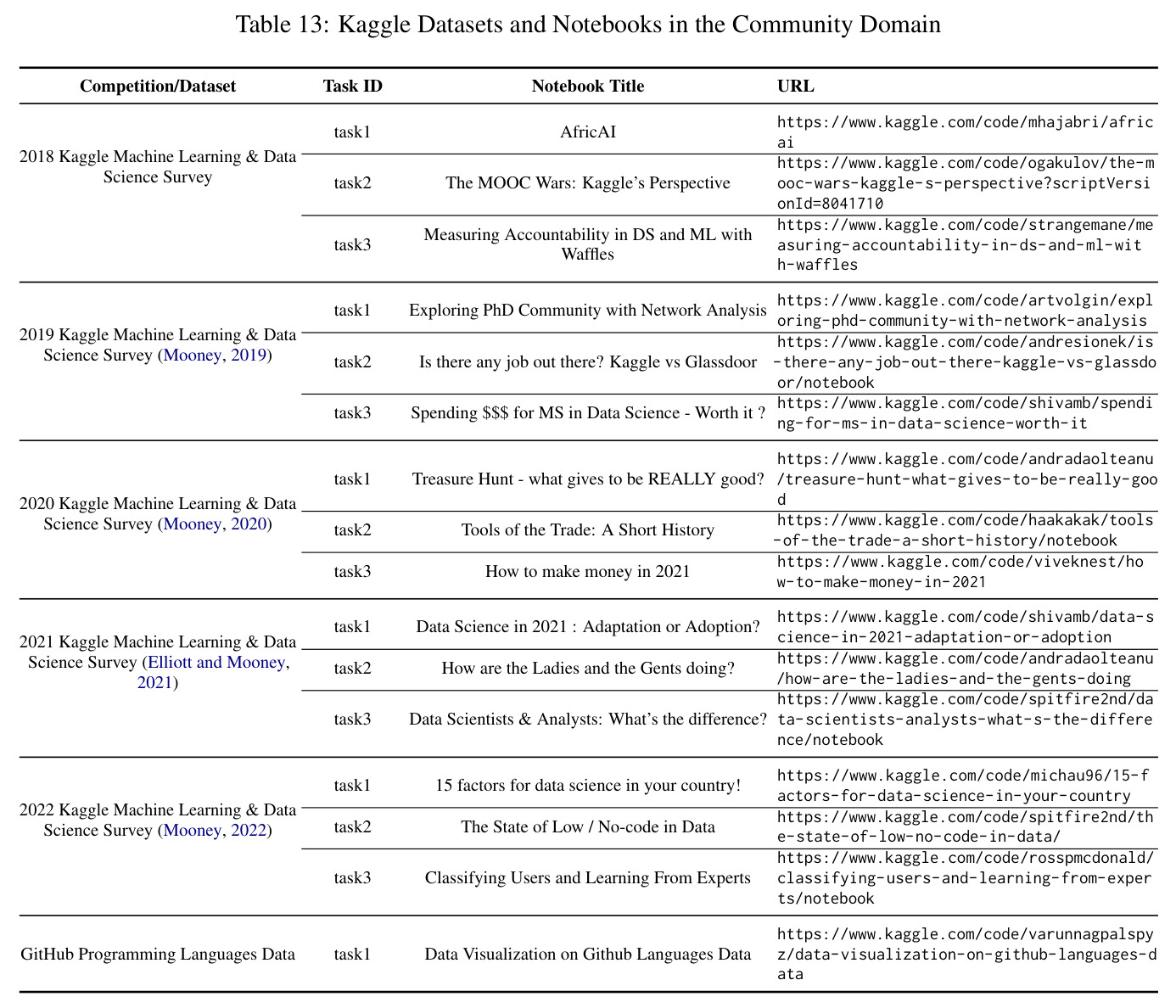Click task1 cell in AfricAI row
This screenshot has height=1008, width=1176.
353,132
